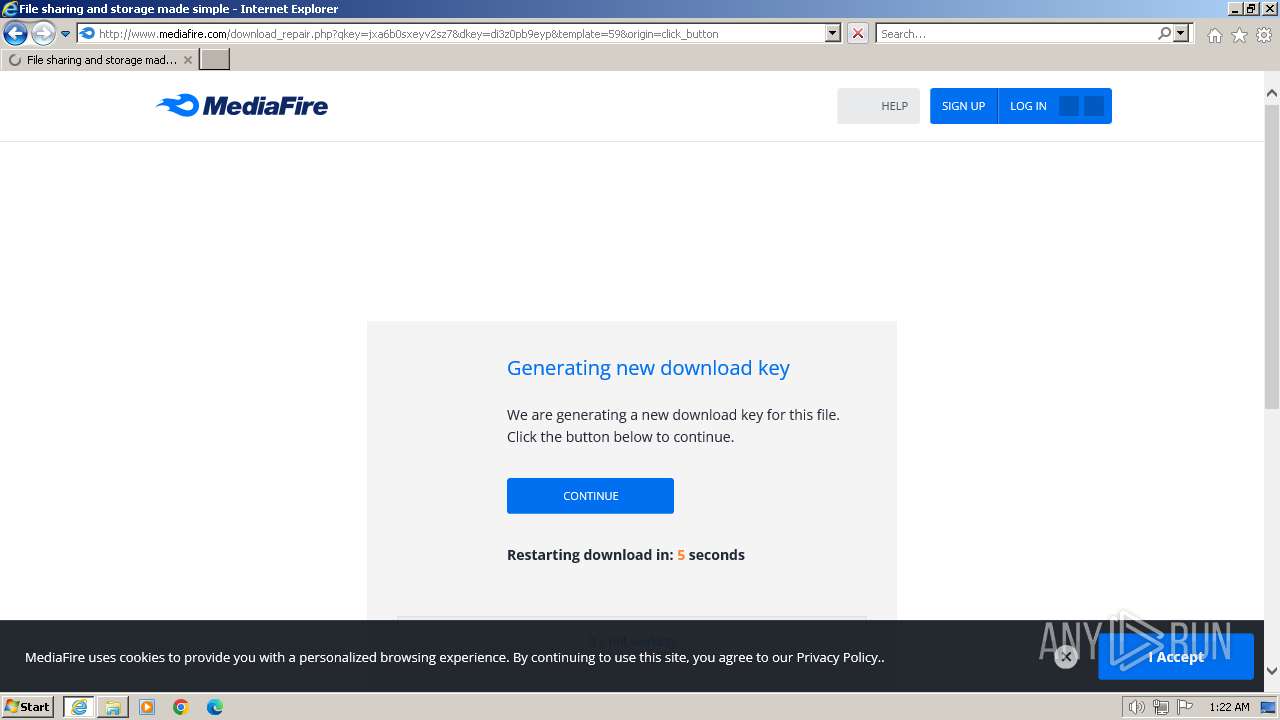Click the volume speaker tray icon
Image resolution: width=1280 pixels, height=720 pixels.
[1136, 707]
